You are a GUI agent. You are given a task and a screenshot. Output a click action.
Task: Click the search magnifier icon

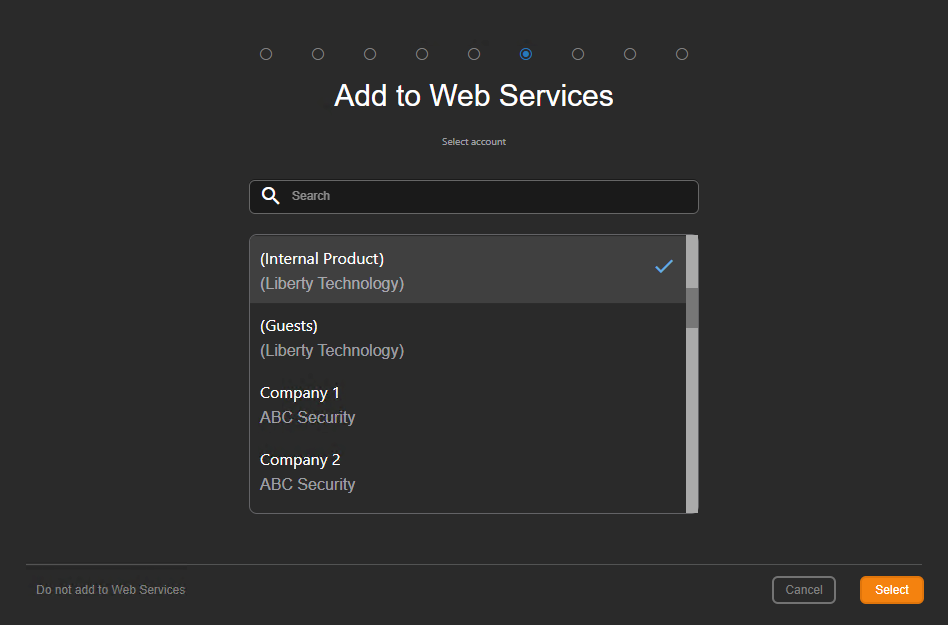pos(270,196)
